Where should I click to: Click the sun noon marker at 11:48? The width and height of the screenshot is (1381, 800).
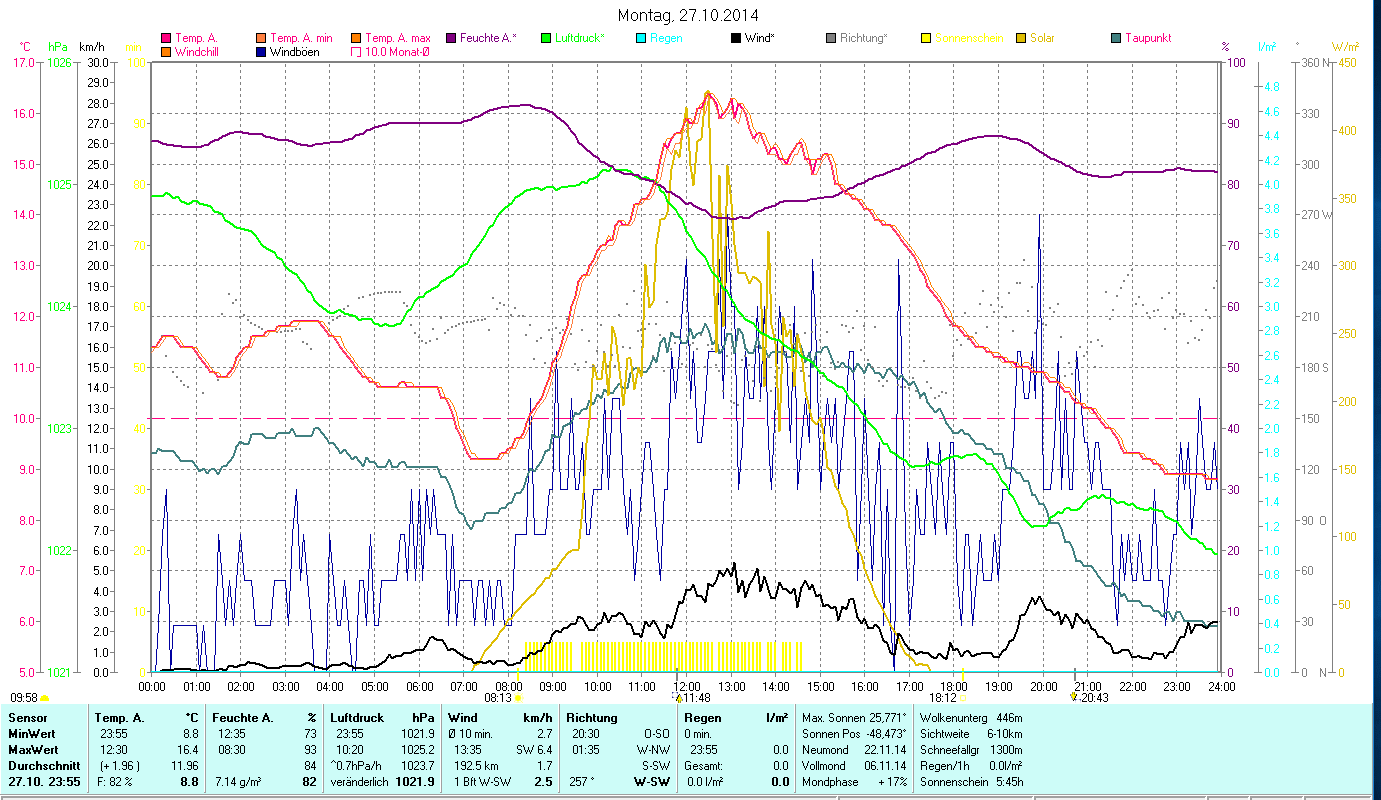[679, 697]
